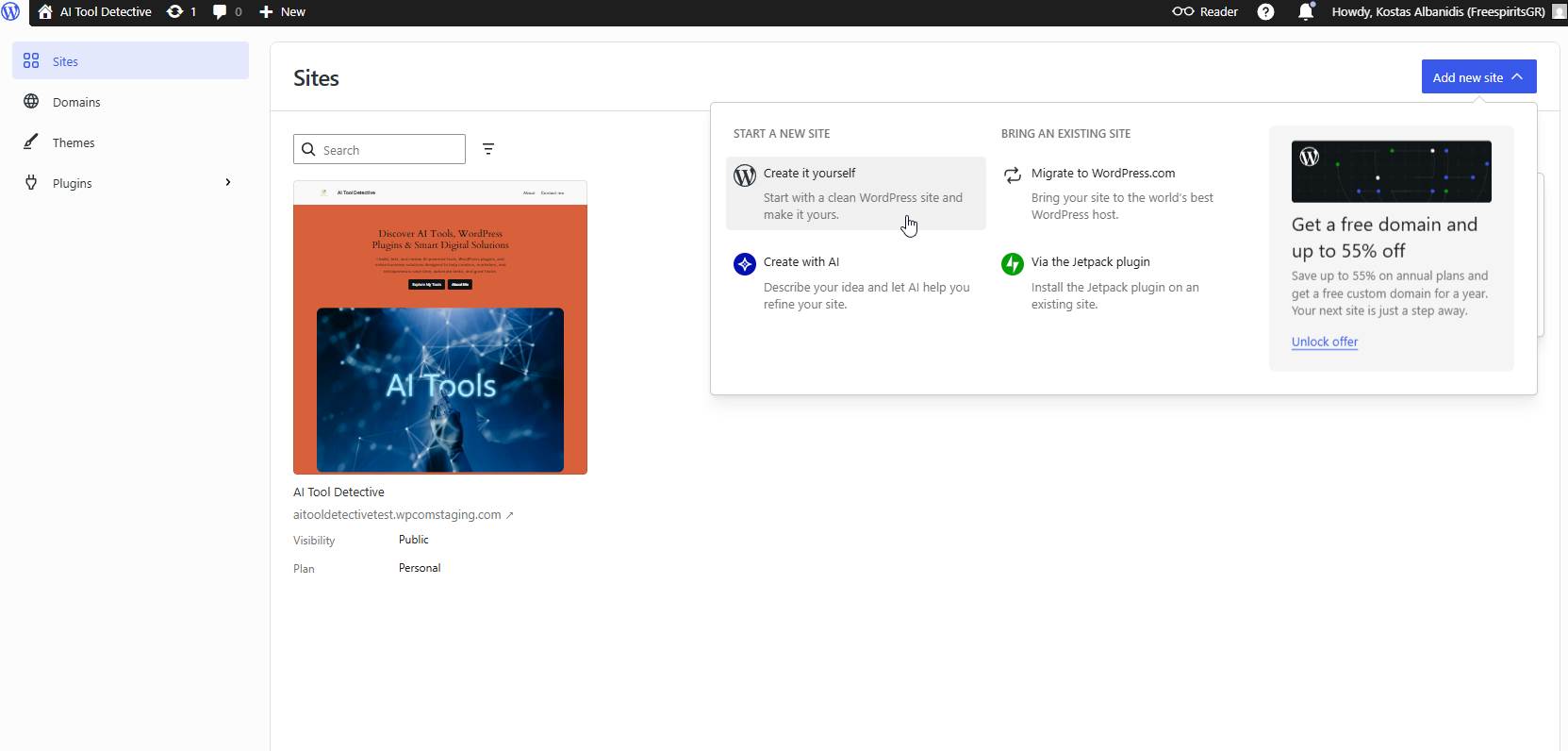Viewport: 1568px width, 751px height.
Task: Click the Themes brush icon
Action: point(31,142)
